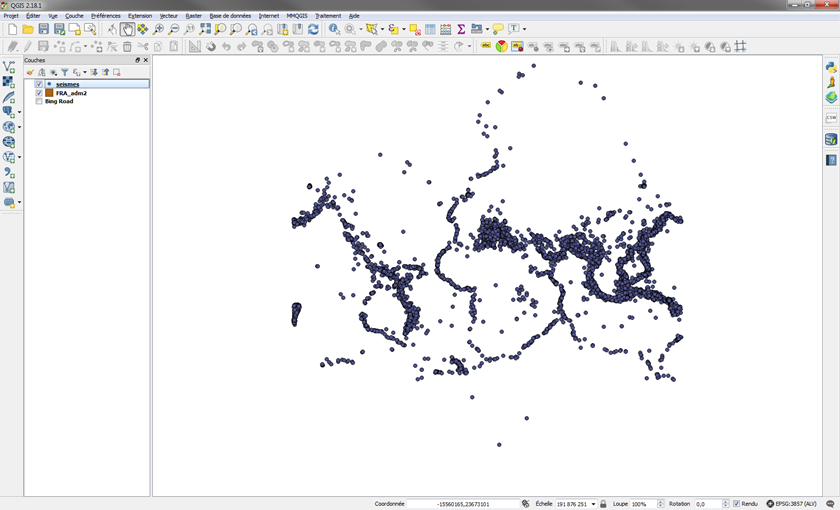840x510 pixels.
Task: Click the FRA_adm2 layer color swatch
Action: pos(49,93)
